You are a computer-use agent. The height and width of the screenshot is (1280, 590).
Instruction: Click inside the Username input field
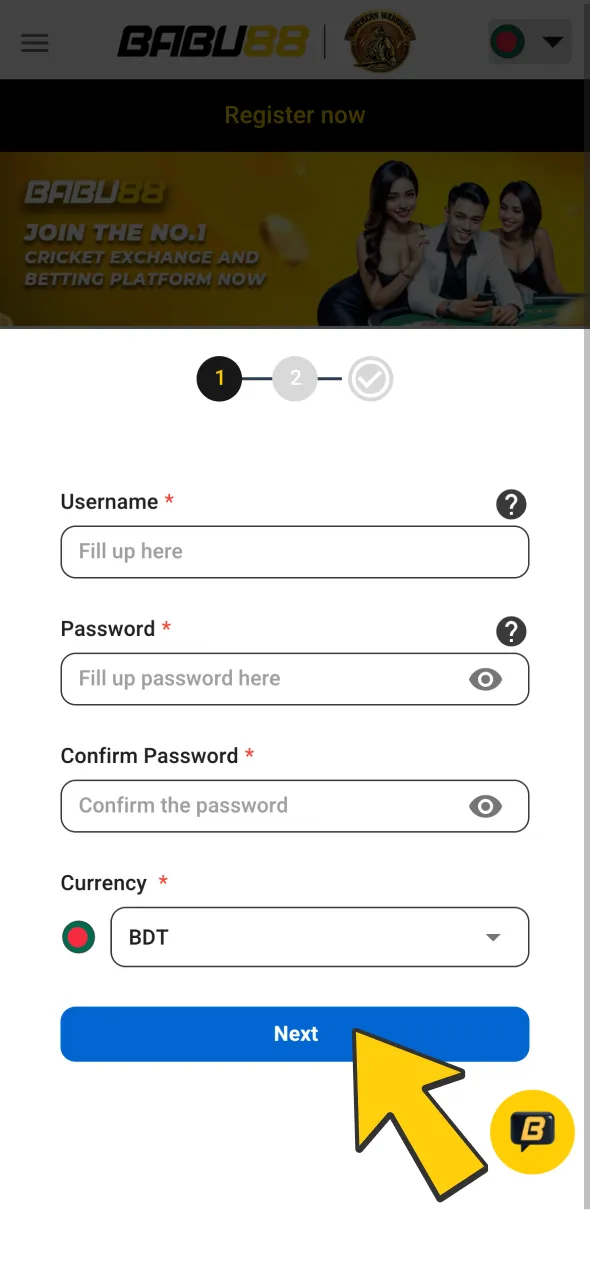point(295,551)
